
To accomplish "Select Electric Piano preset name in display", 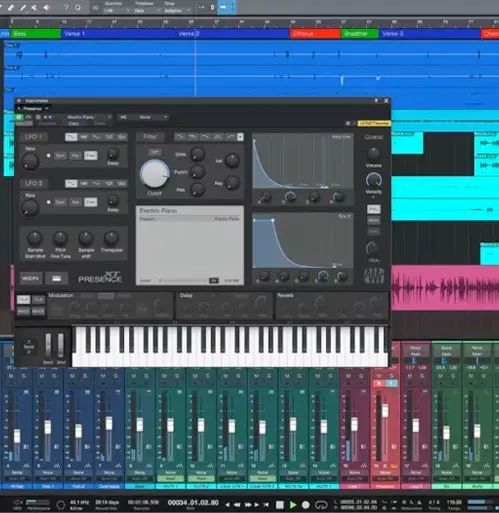I will pos(158,211).
